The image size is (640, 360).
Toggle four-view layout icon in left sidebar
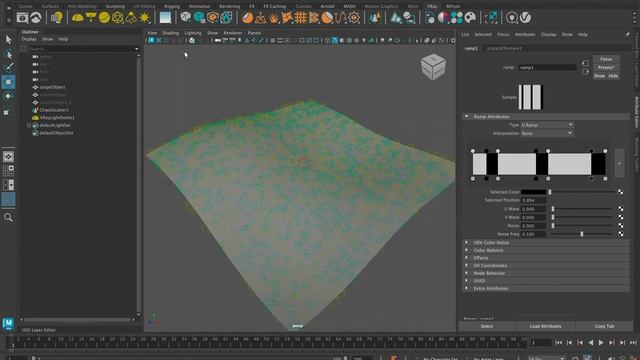(8, 171)
